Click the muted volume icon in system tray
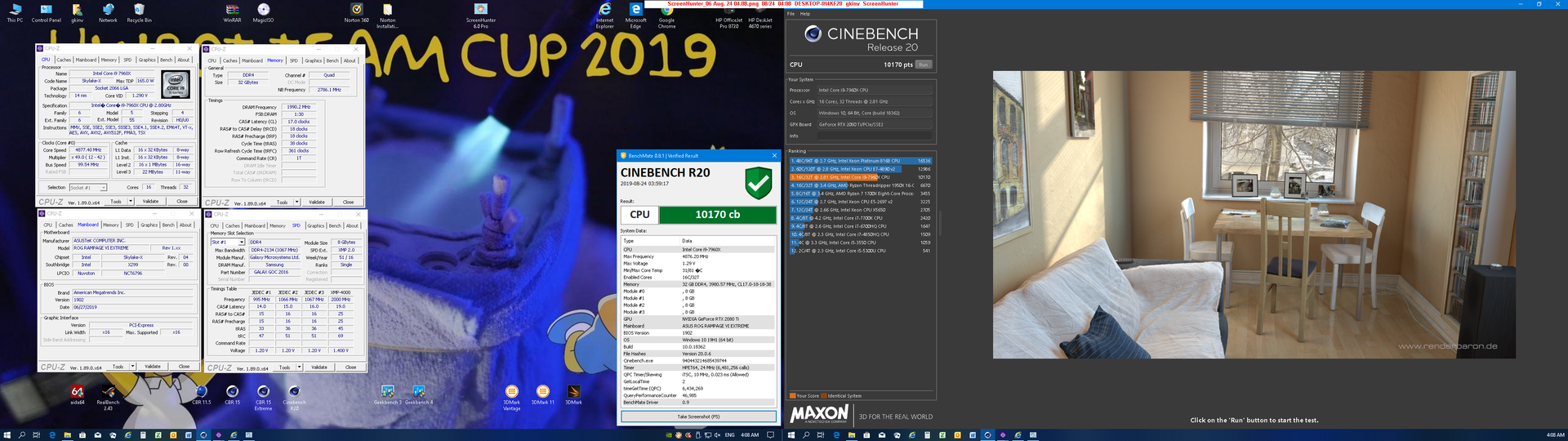This screenshot has width=1568, height=441. (717, 435)
